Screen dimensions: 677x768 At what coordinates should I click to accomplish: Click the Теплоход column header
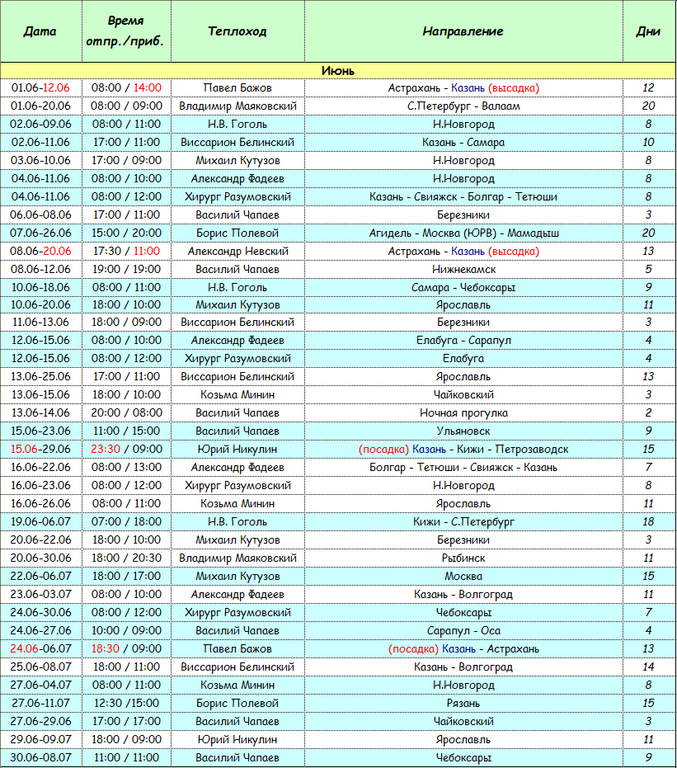pos(238,31)
